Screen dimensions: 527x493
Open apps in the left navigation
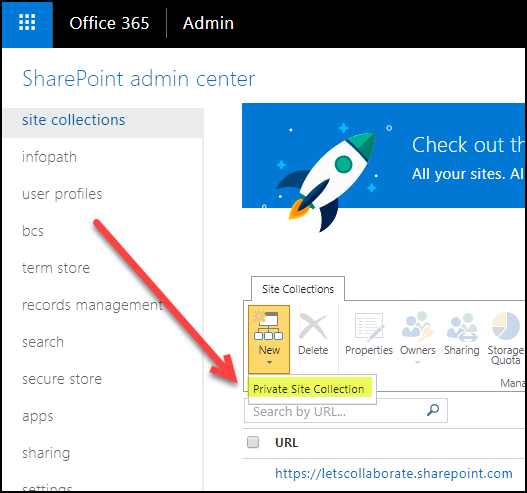pyautogui.click(x=38, y=417)
